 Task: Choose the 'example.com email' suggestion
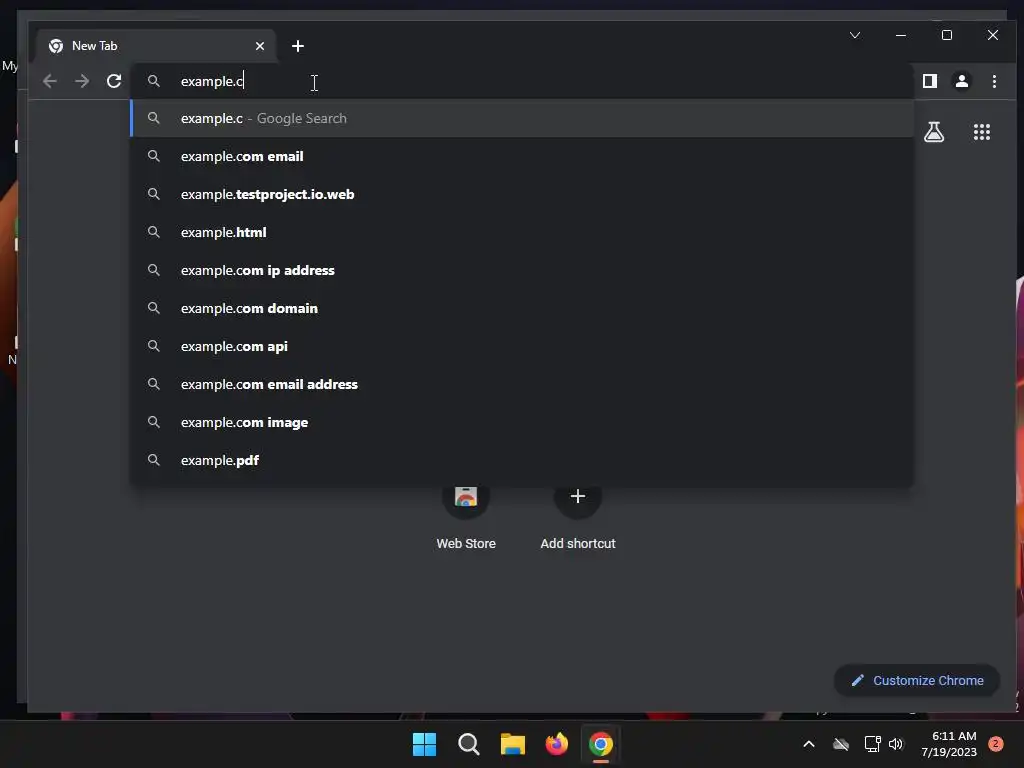pos(522,156)
